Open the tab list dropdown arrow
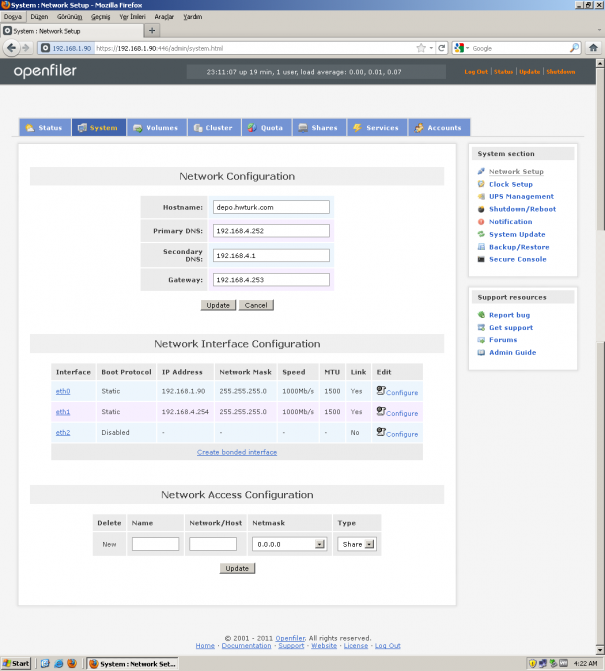Screen dimensions: 605x671 [599, 30]
